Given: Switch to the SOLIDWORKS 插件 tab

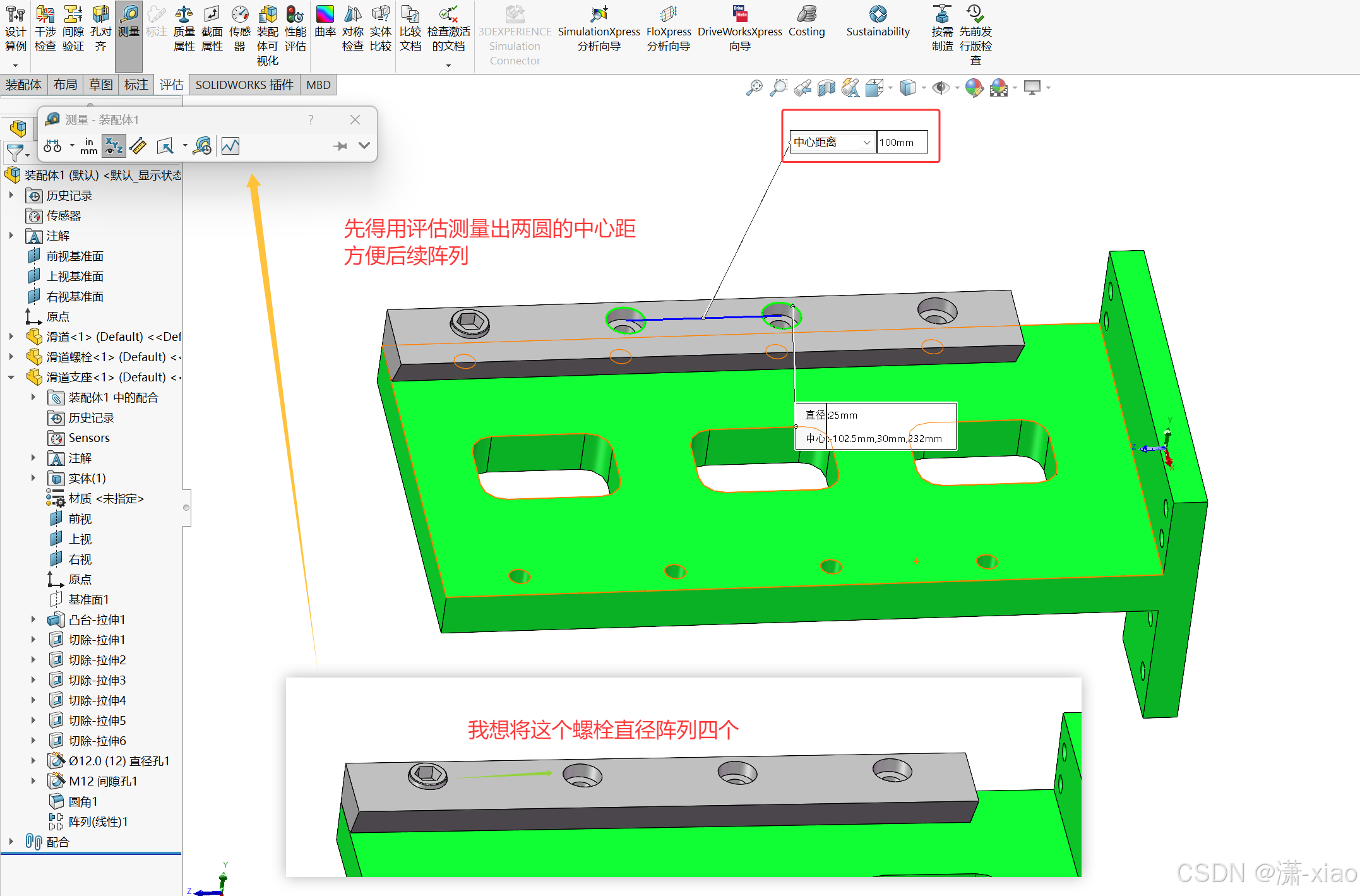Looking at the screenshot, I should click(x=244, y=85).
